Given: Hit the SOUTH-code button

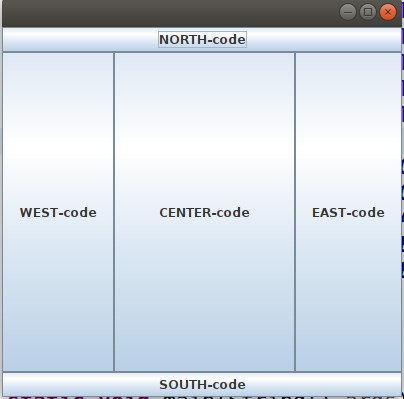Looking at the screenshot, I should click(202, 384).
